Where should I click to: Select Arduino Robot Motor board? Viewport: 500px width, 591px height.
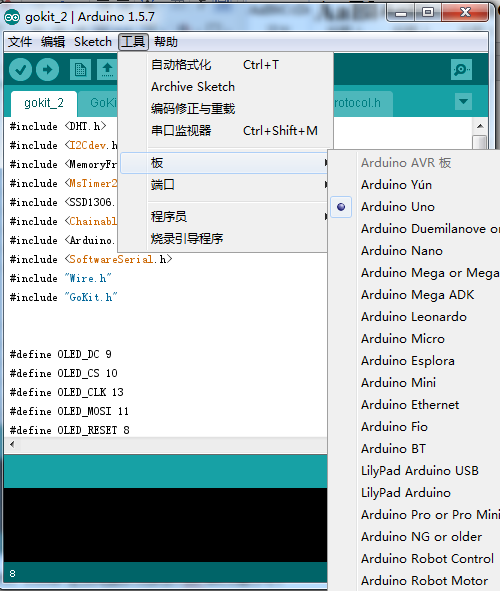(415, 581)
